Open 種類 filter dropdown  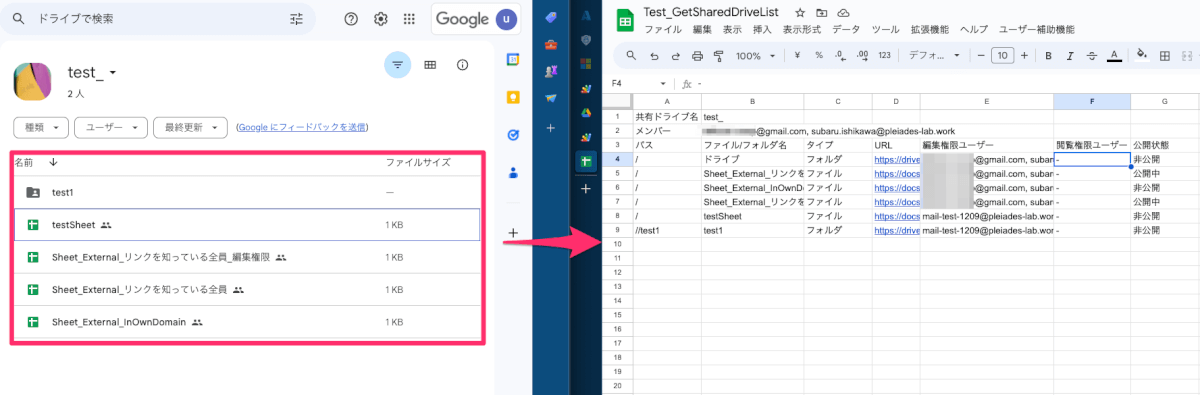[x=41, y=127]
